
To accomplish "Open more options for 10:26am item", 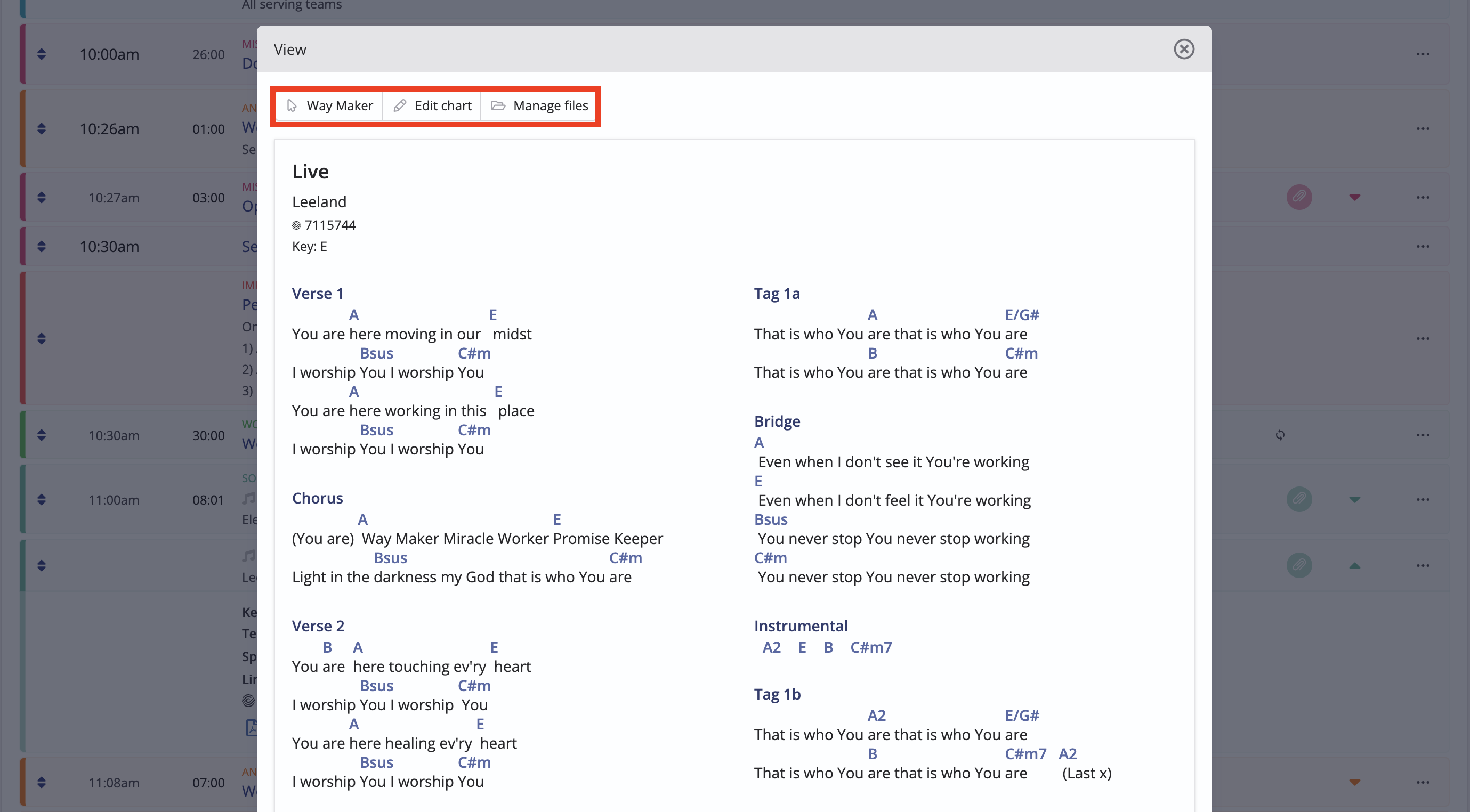I will pyautogui.click(x=1422, y=129).
